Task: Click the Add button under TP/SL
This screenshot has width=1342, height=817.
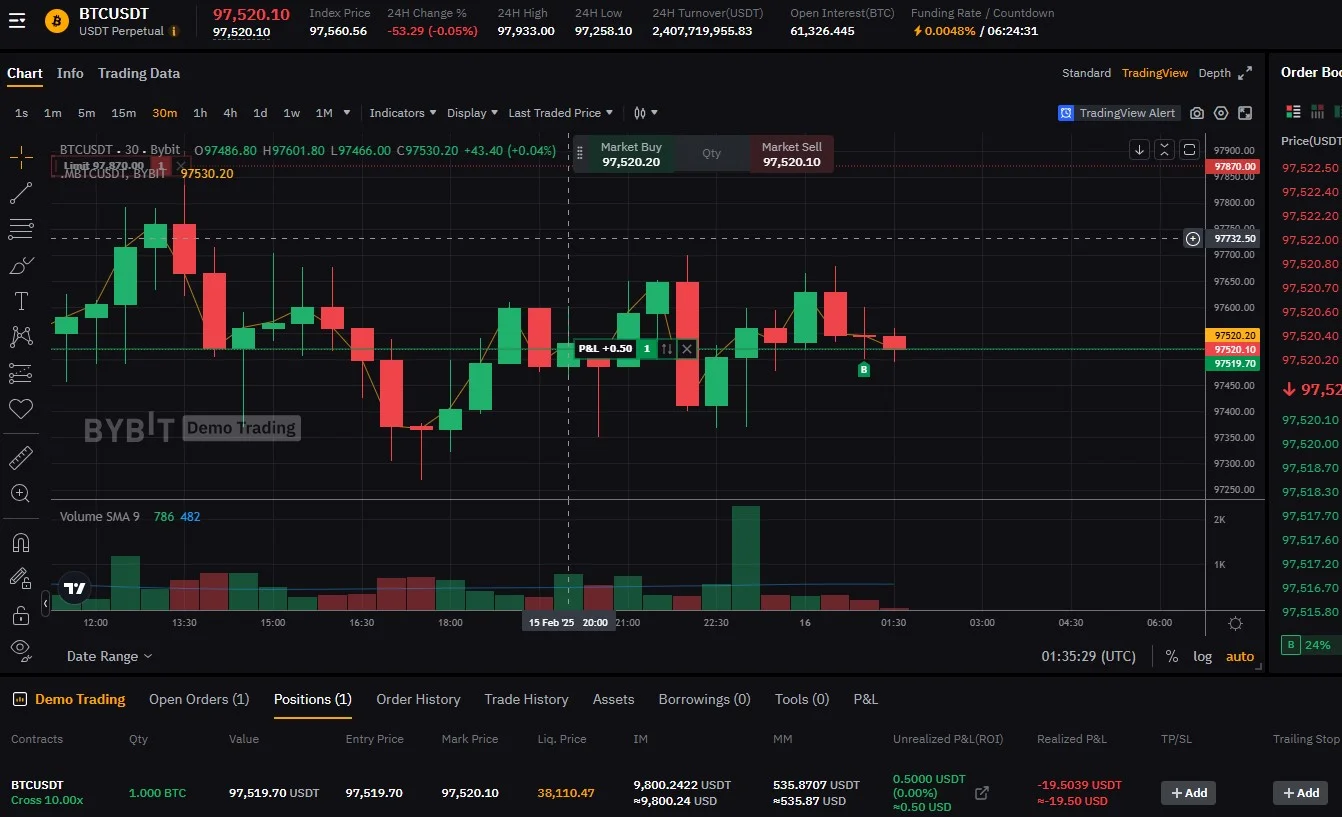Action: [1188, 793]
